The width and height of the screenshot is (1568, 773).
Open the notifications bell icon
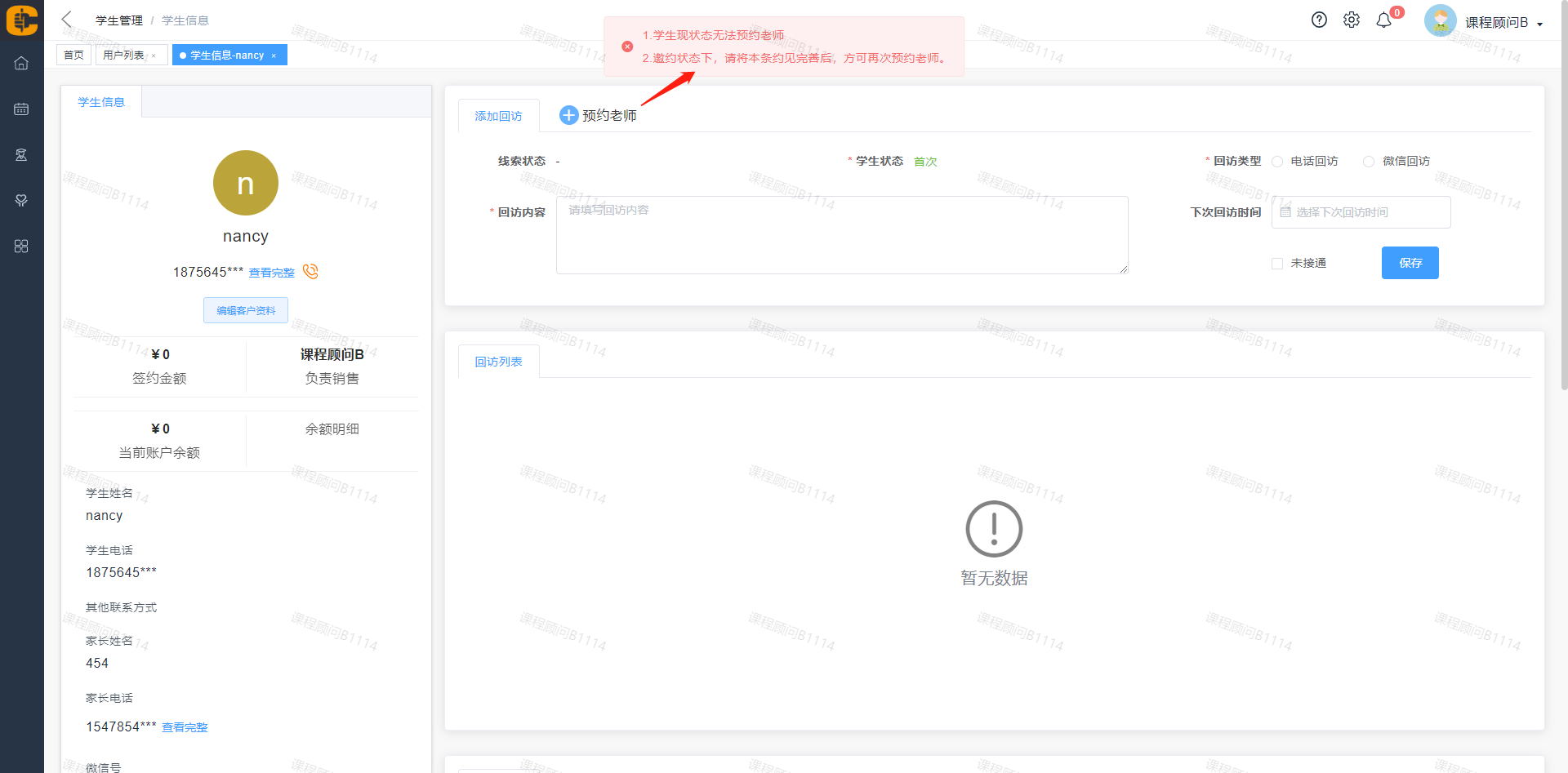pyautogui.click(x=1383, y=20)
